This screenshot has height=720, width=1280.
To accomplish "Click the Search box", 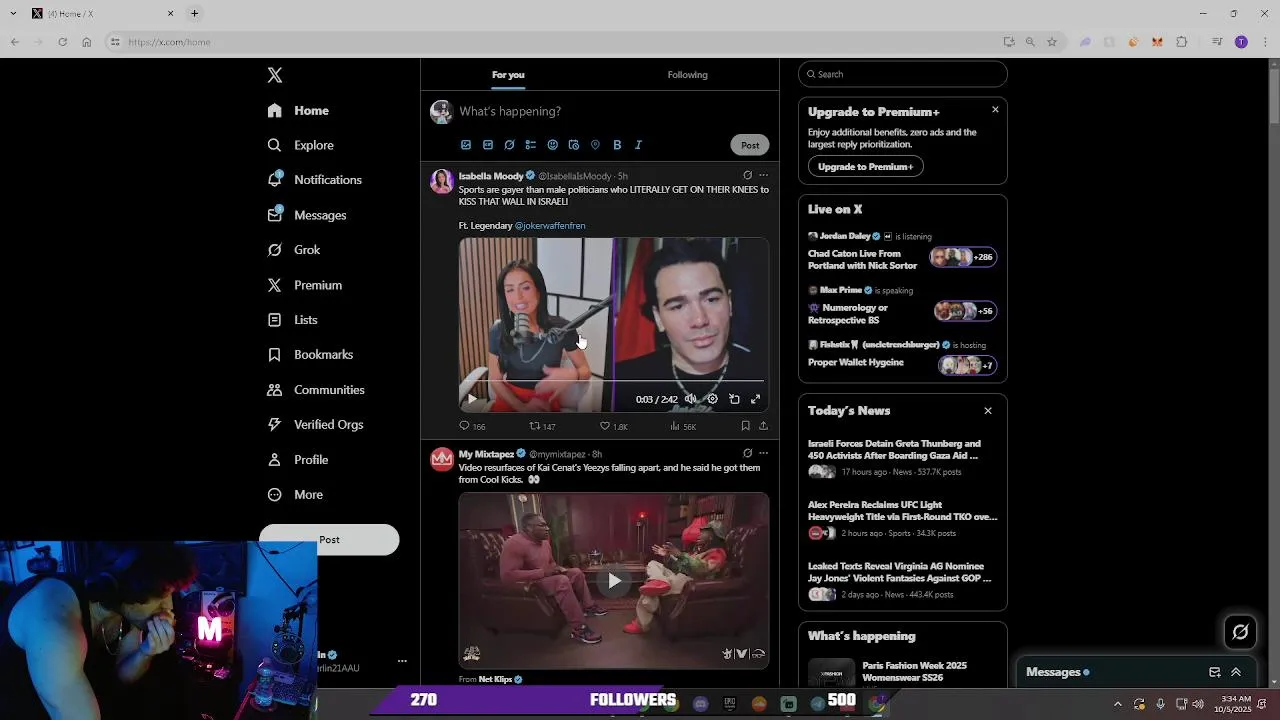I will [902, 74].
